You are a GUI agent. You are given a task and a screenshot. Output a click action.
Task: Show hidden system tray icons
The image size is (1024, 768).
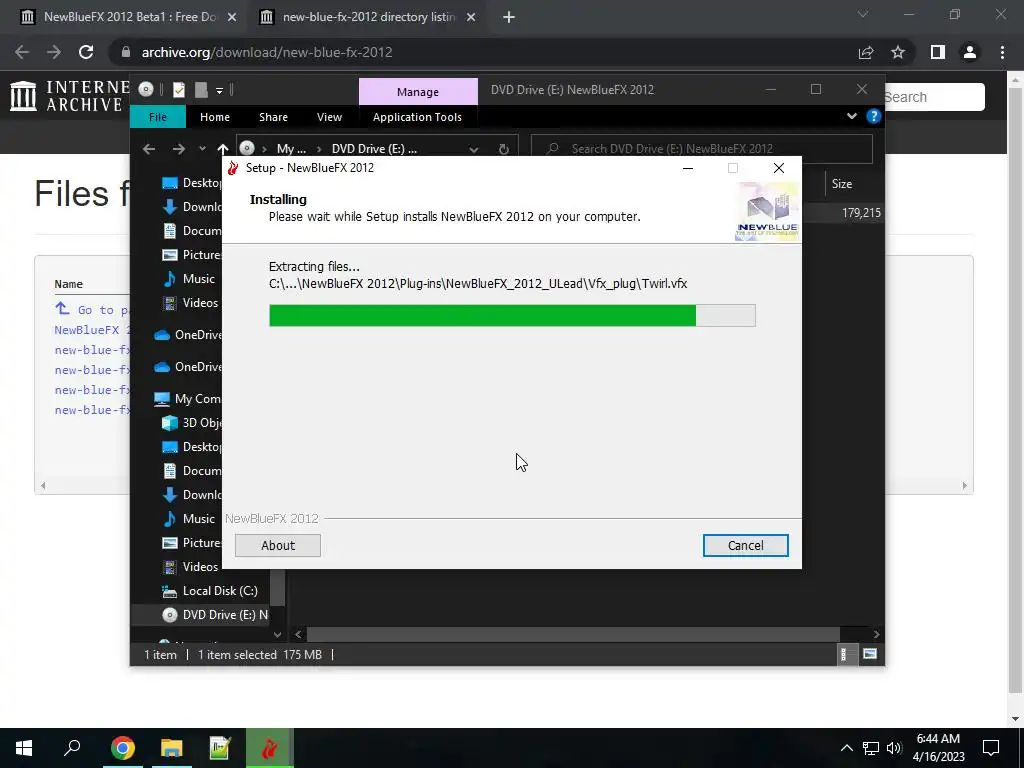pos(846,748)
